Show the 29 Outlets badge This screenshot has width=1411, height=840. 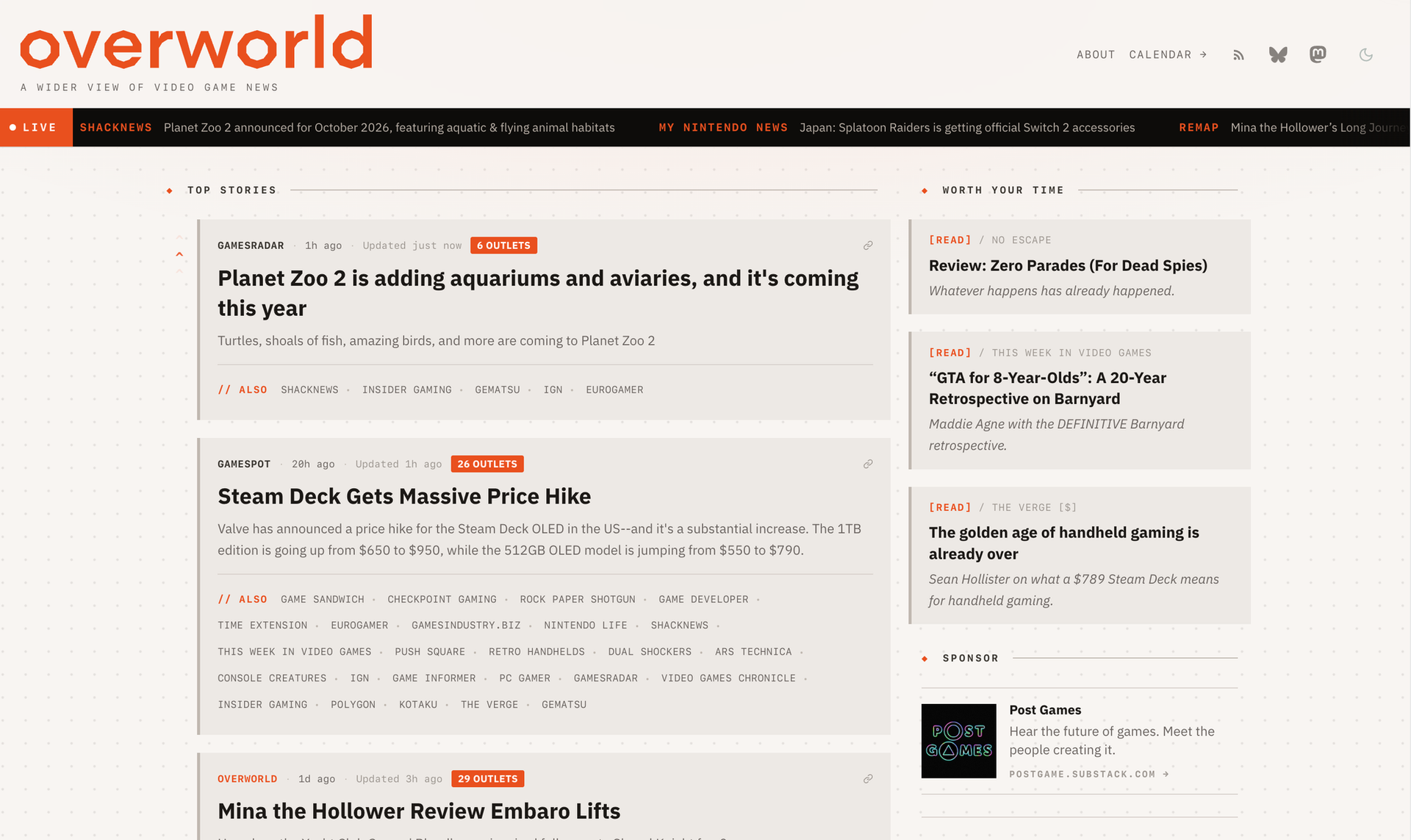point(488,778)
